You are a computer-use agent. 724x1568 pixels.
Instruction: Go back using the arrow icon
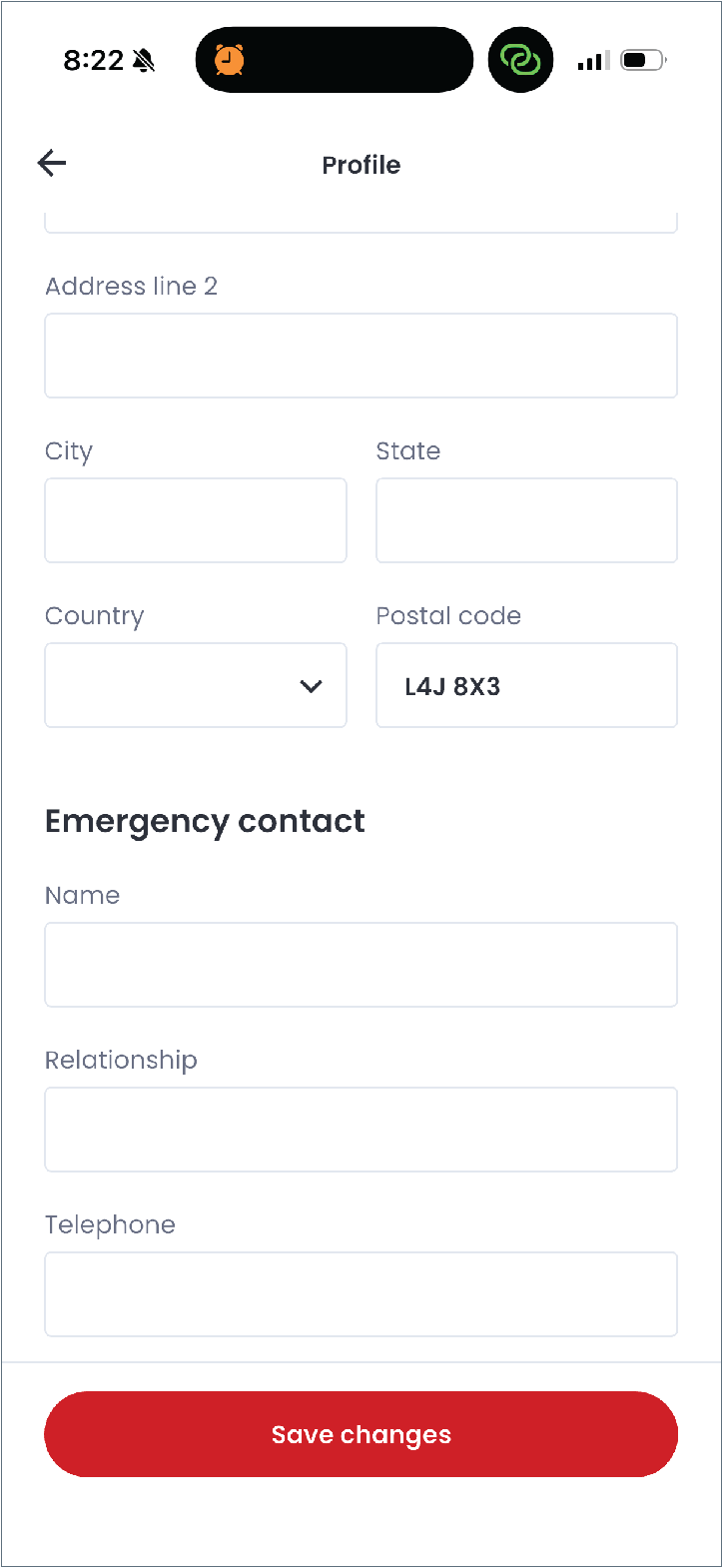pos(52,163)
